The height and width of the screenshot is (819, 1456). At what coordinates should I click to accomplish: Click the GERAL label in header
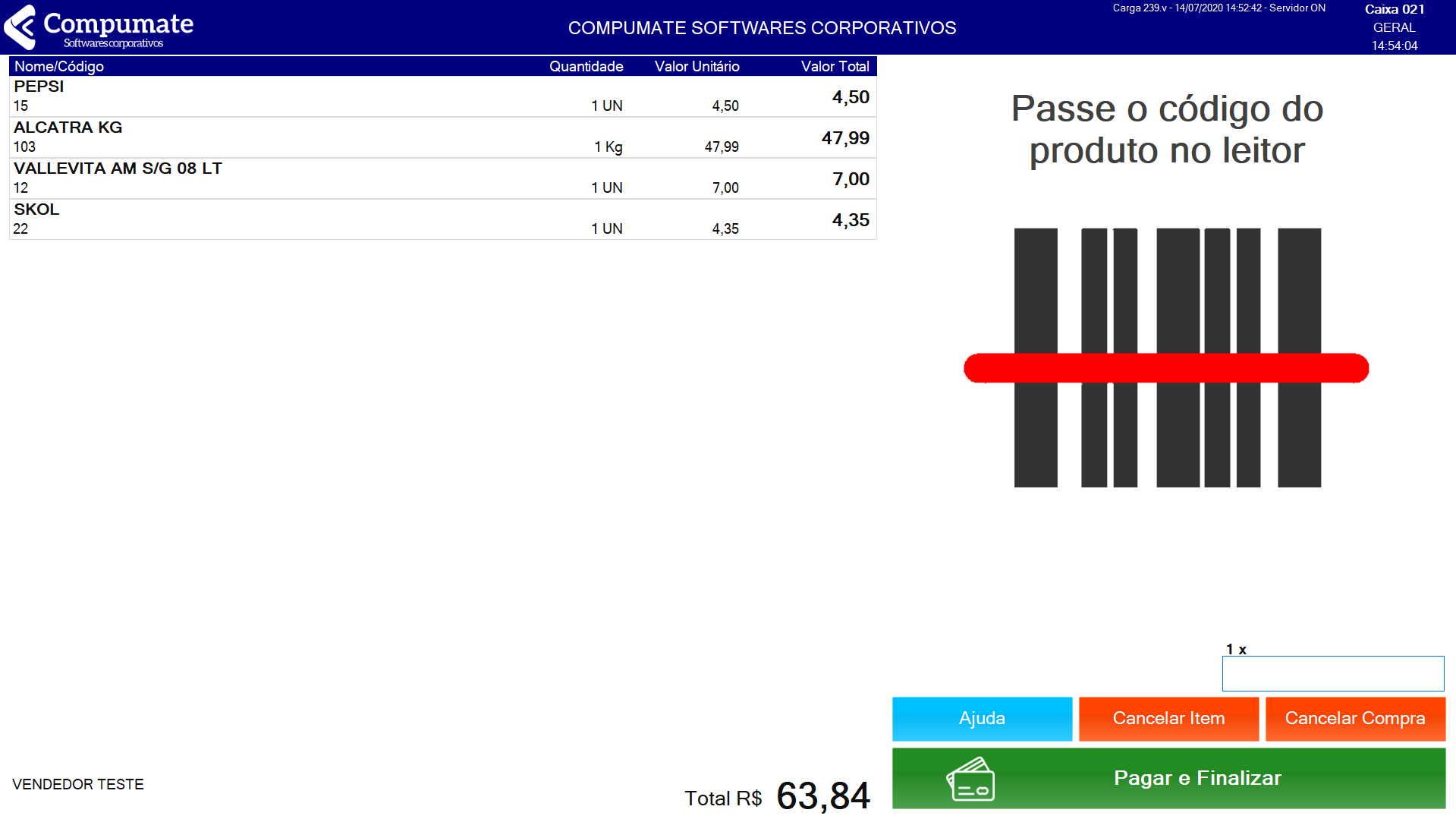1395,27
